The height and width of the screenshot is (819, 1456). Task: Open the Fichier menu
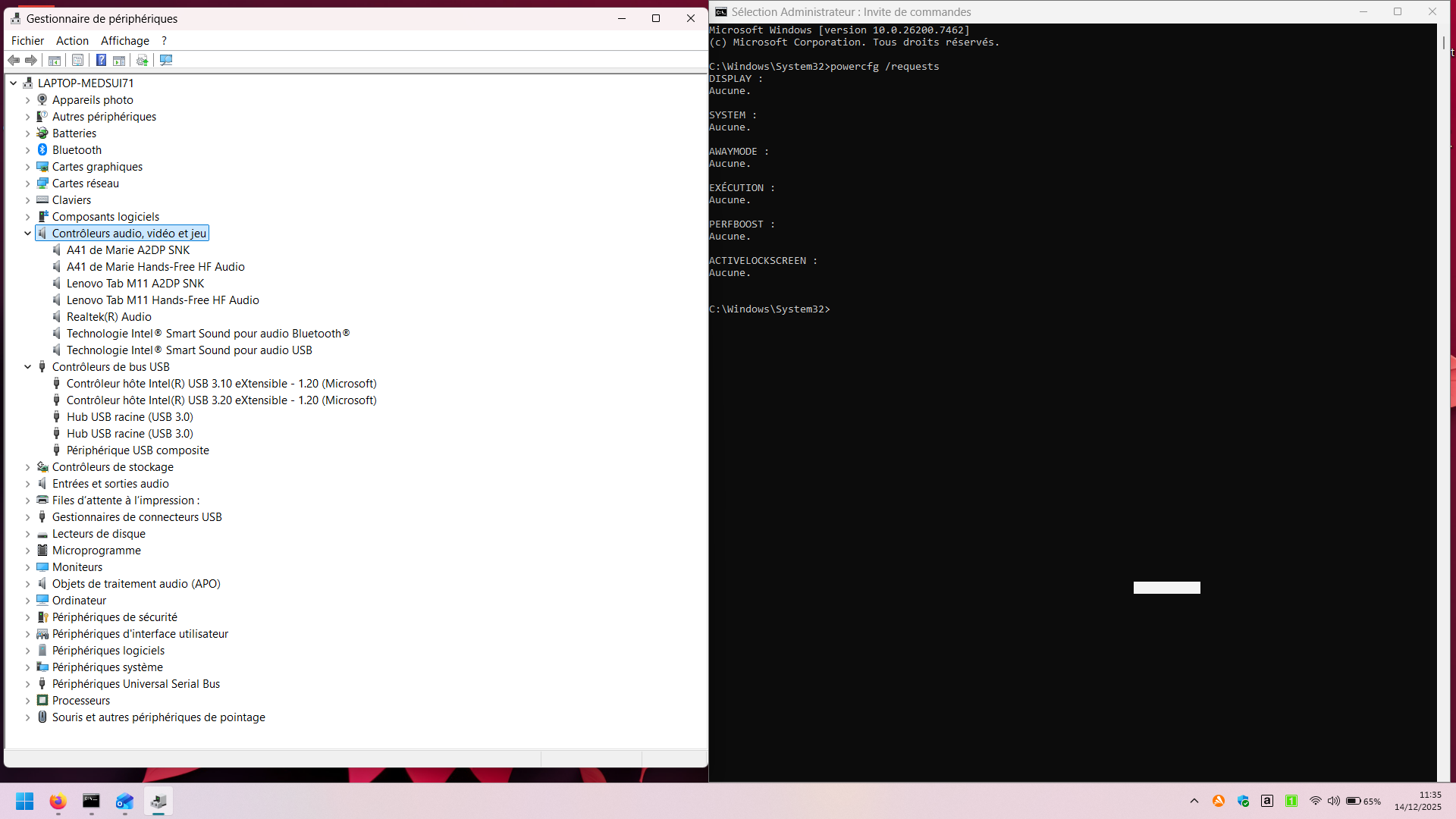pyautogui.click(x=27, y=41)
